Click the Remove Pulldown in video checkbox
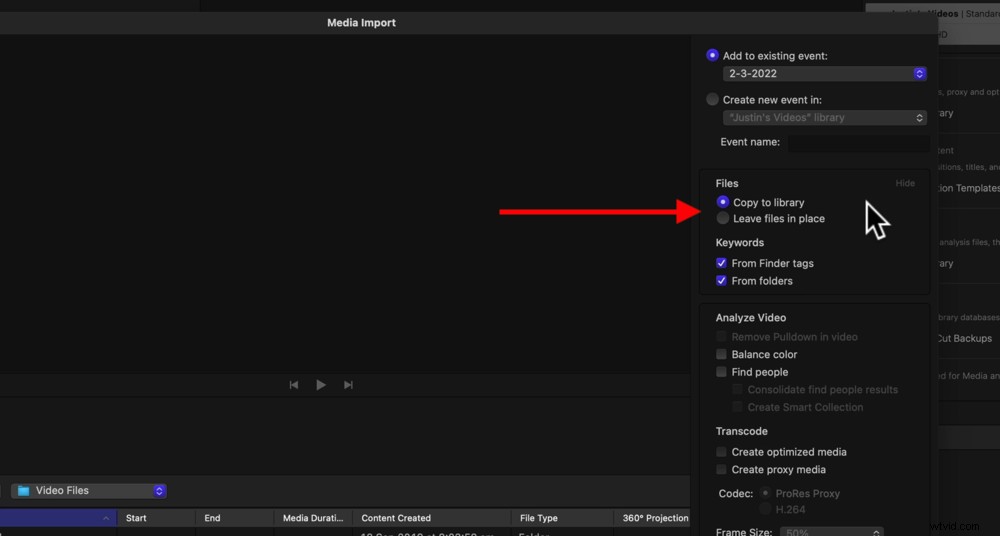The width and height of the screenshot is (1000, 536). 721,336
